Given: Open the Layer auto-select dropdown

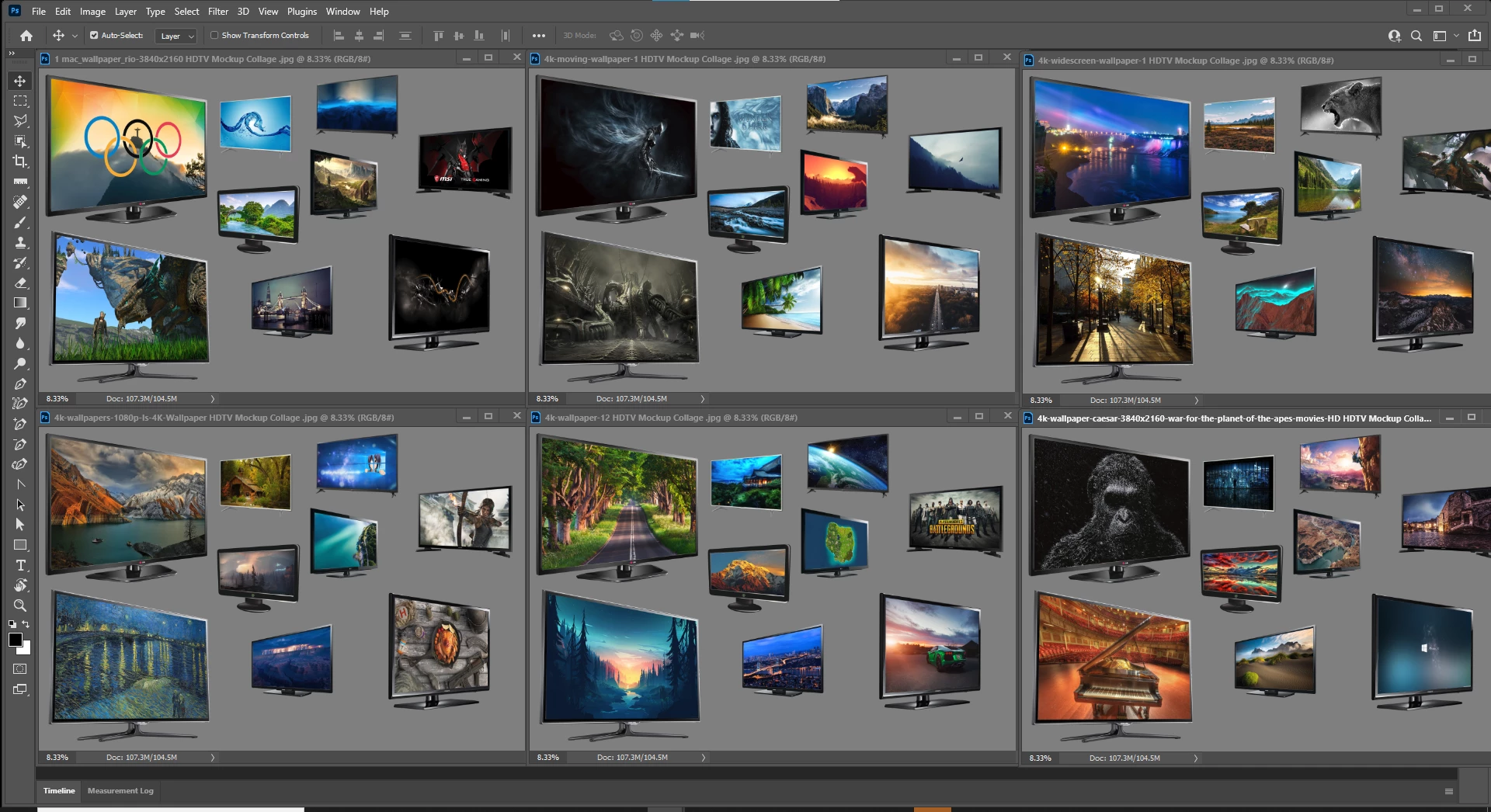Looking at the screenshot, I should coord(177,36).
